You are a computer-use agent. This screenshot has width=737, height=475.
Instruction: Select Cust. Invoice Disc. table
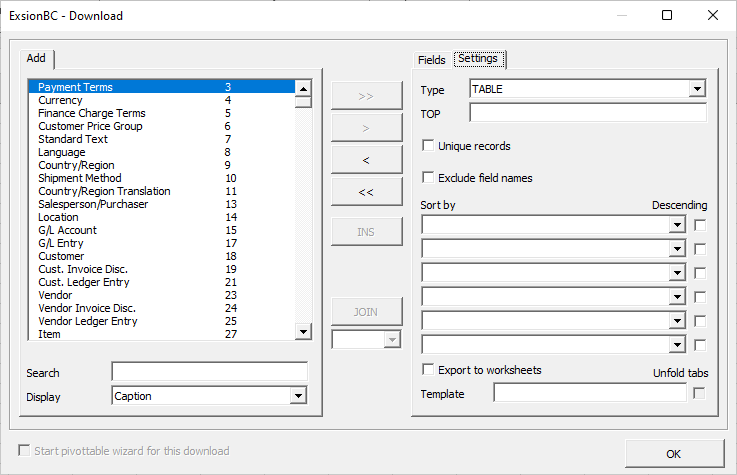click(x=161, y=269)
